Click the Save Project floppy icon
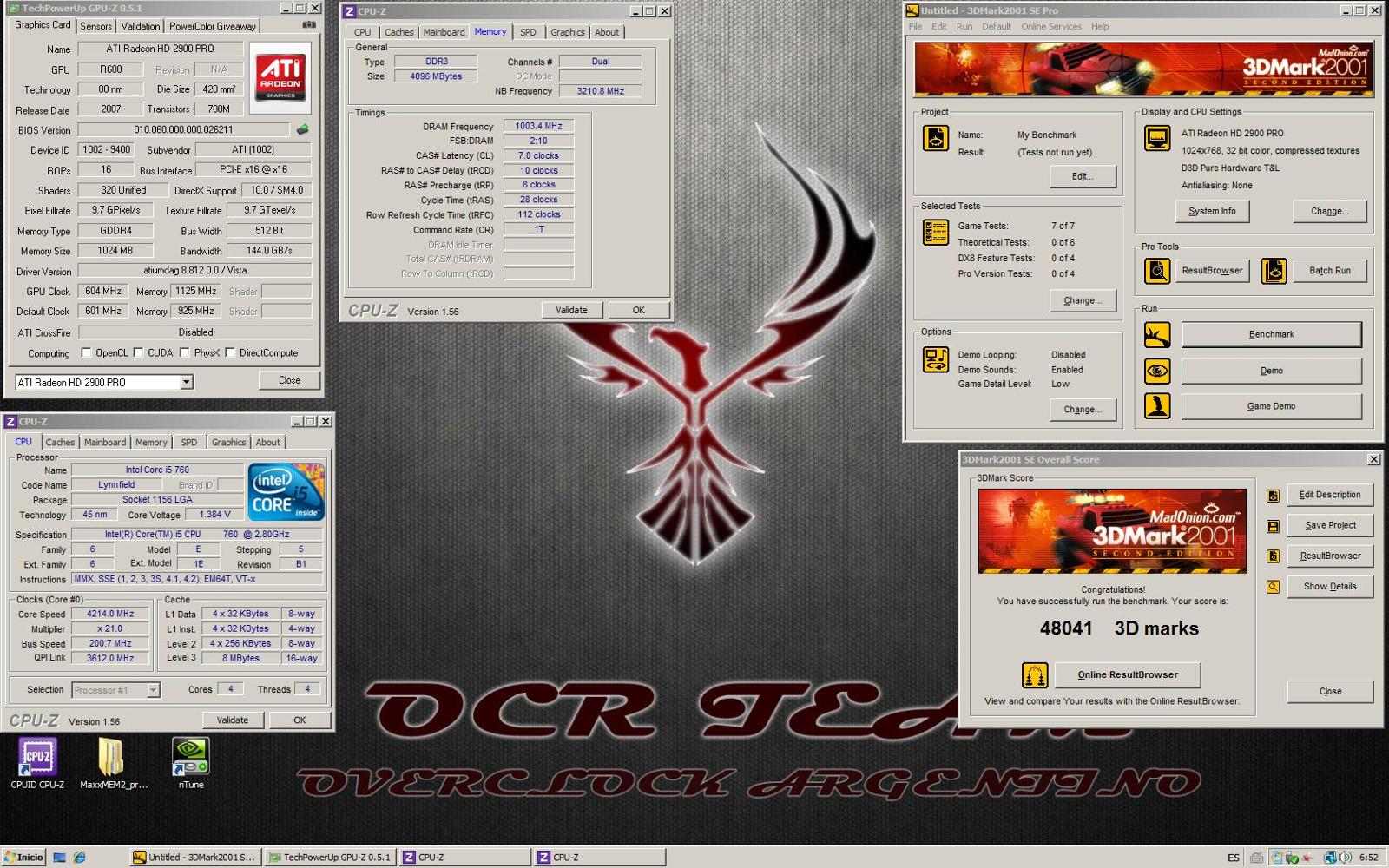This screenshot has height=868, width=1389. [x=1273, y=526]
